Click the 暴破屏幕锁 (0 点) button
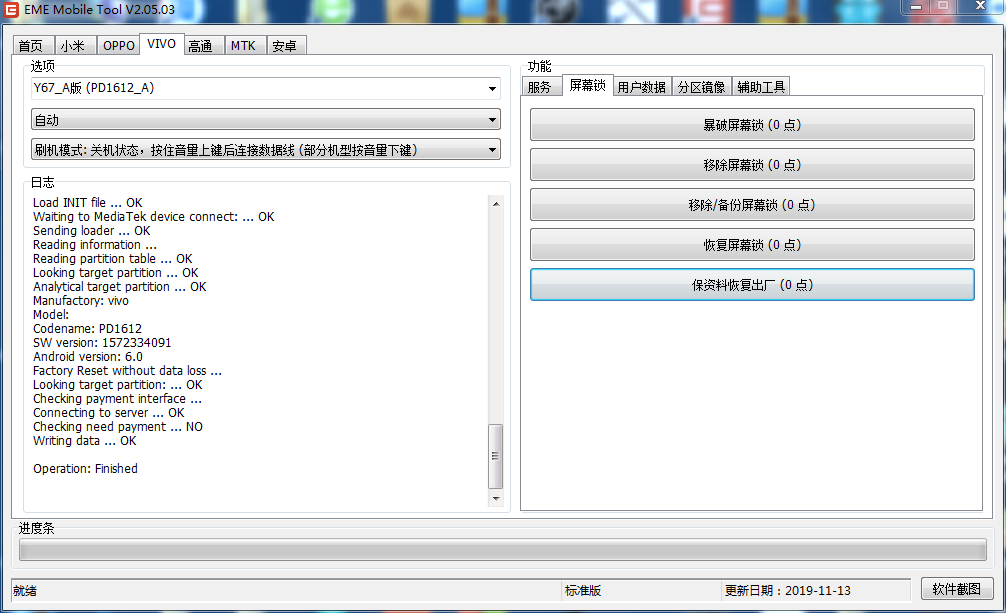 [752, 125]
